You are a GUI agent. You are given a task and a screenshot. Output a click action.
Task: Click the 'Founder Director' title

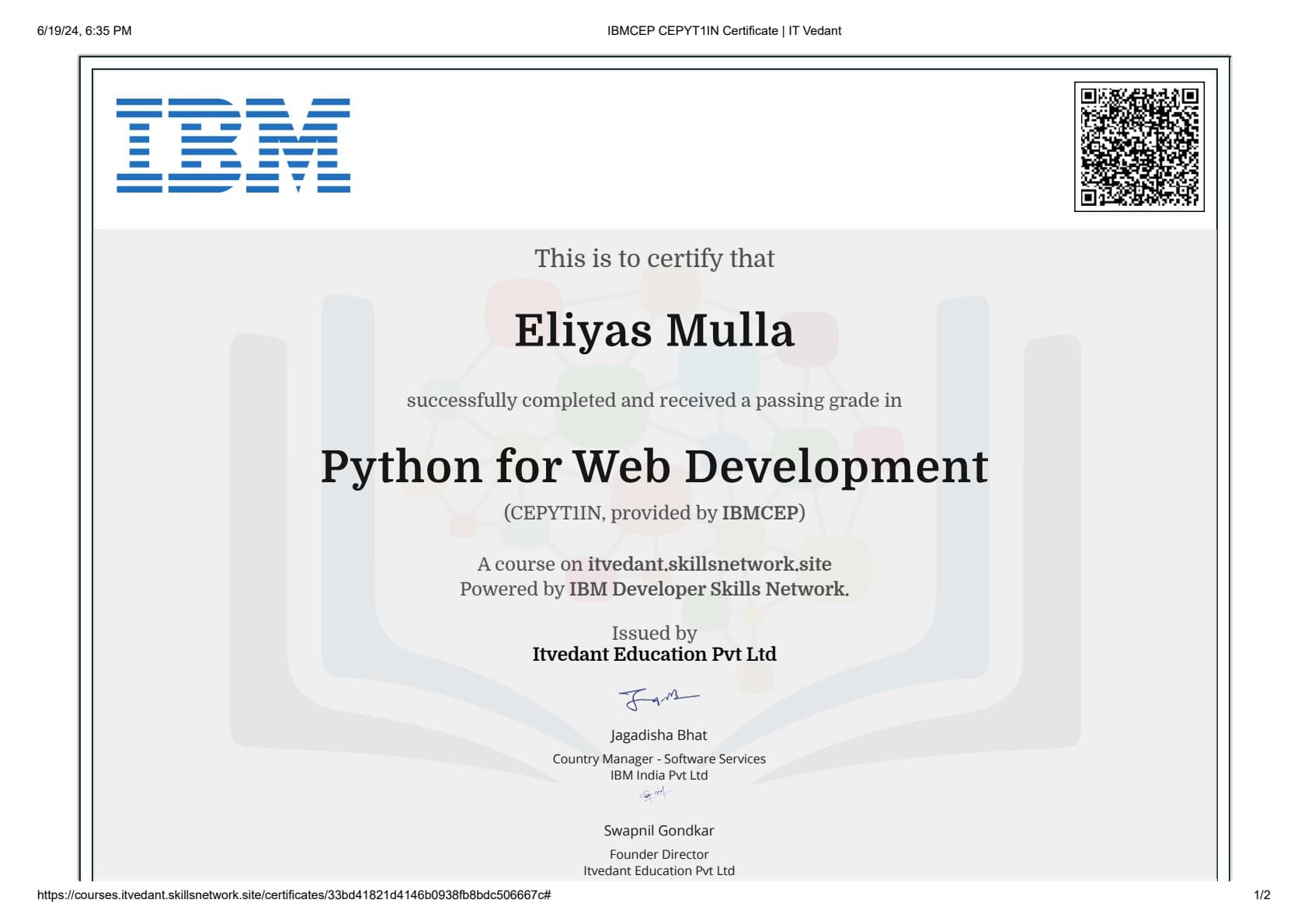tap(659, 854)
